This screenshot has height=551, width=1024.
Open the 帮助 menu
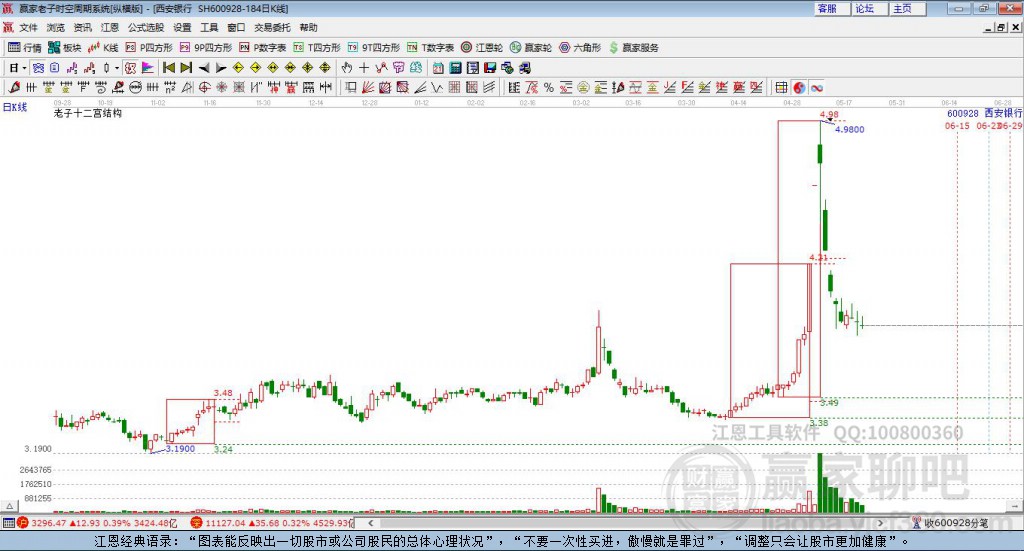click(x=308, y=27)
